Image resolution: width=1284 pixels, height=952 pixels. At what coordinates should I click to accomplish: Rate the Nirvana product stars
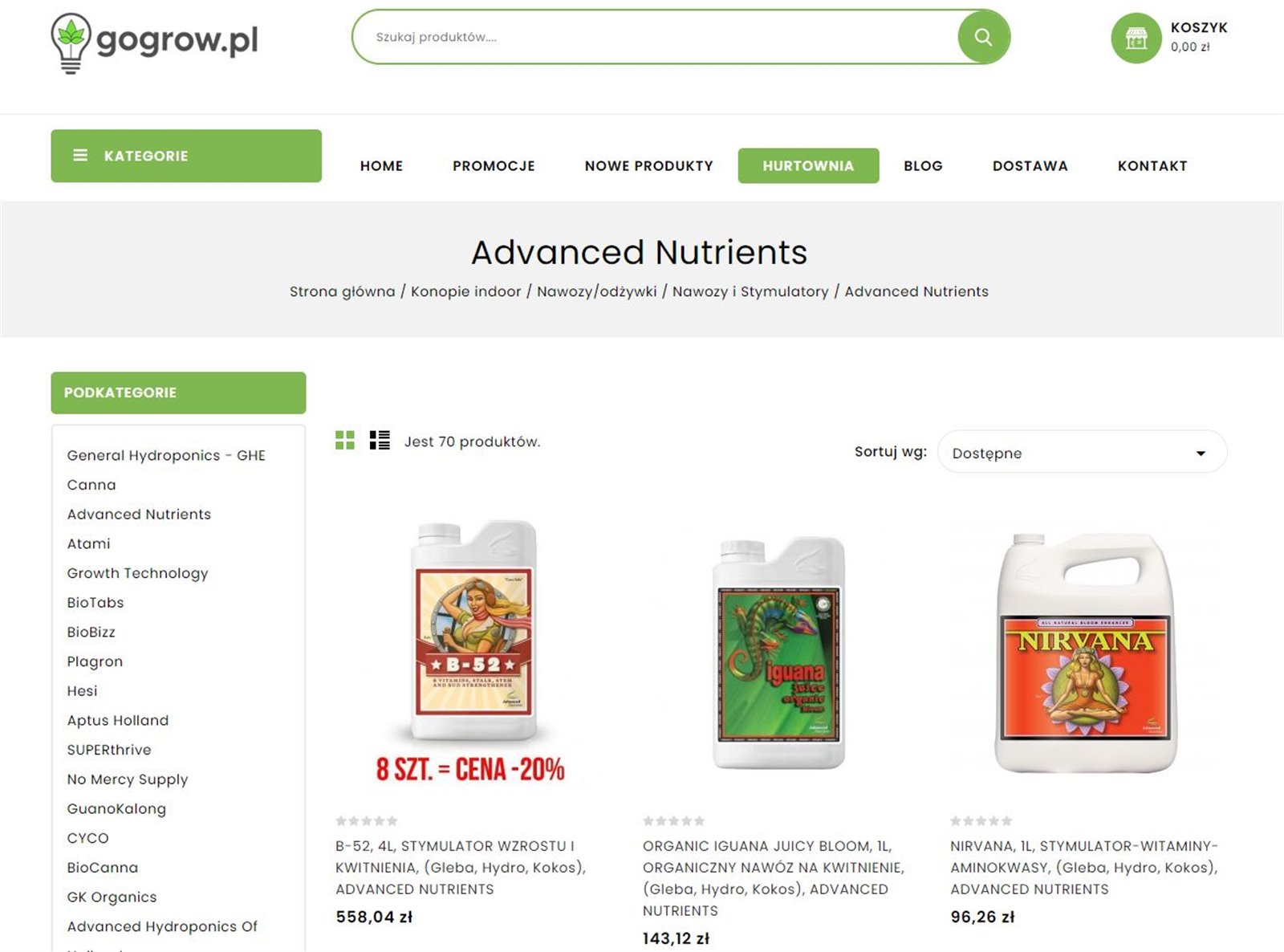[x=981, y=821]
